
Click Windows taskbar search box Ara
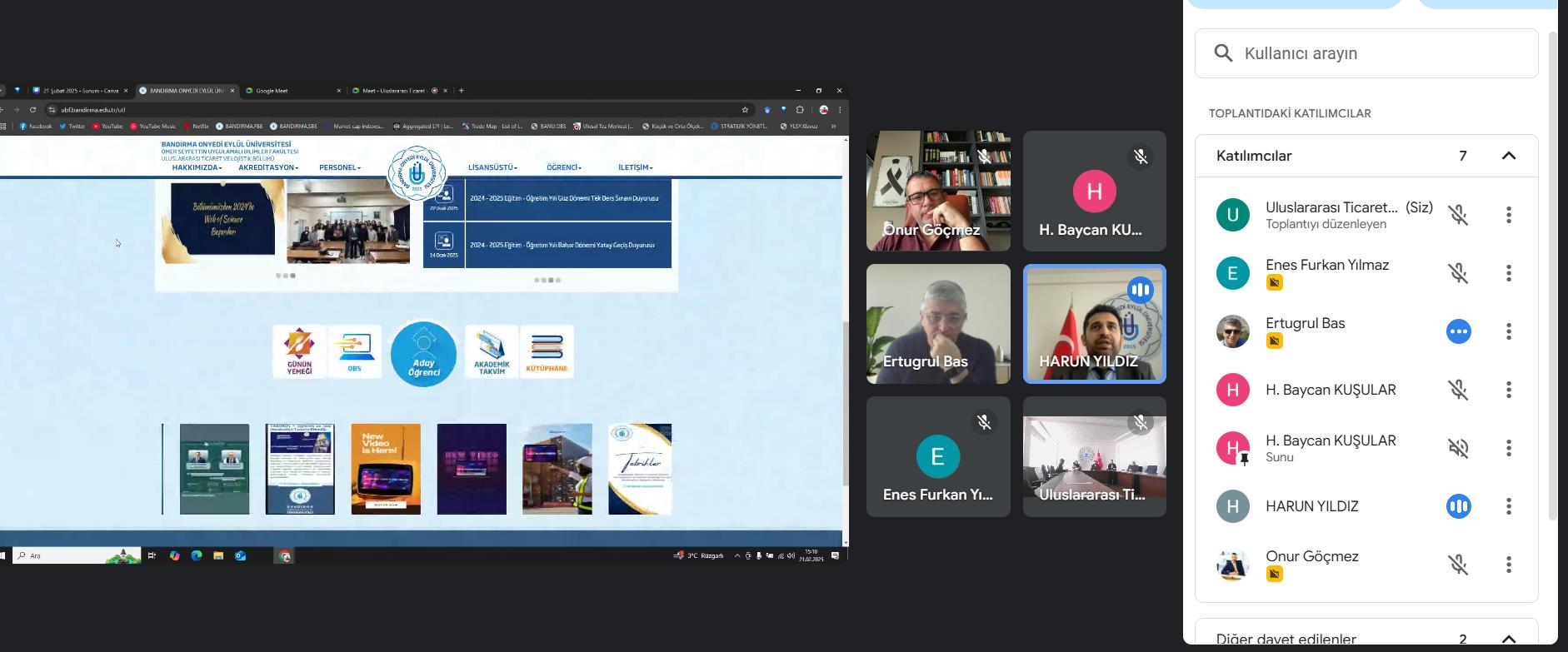(x=75, y=555)
